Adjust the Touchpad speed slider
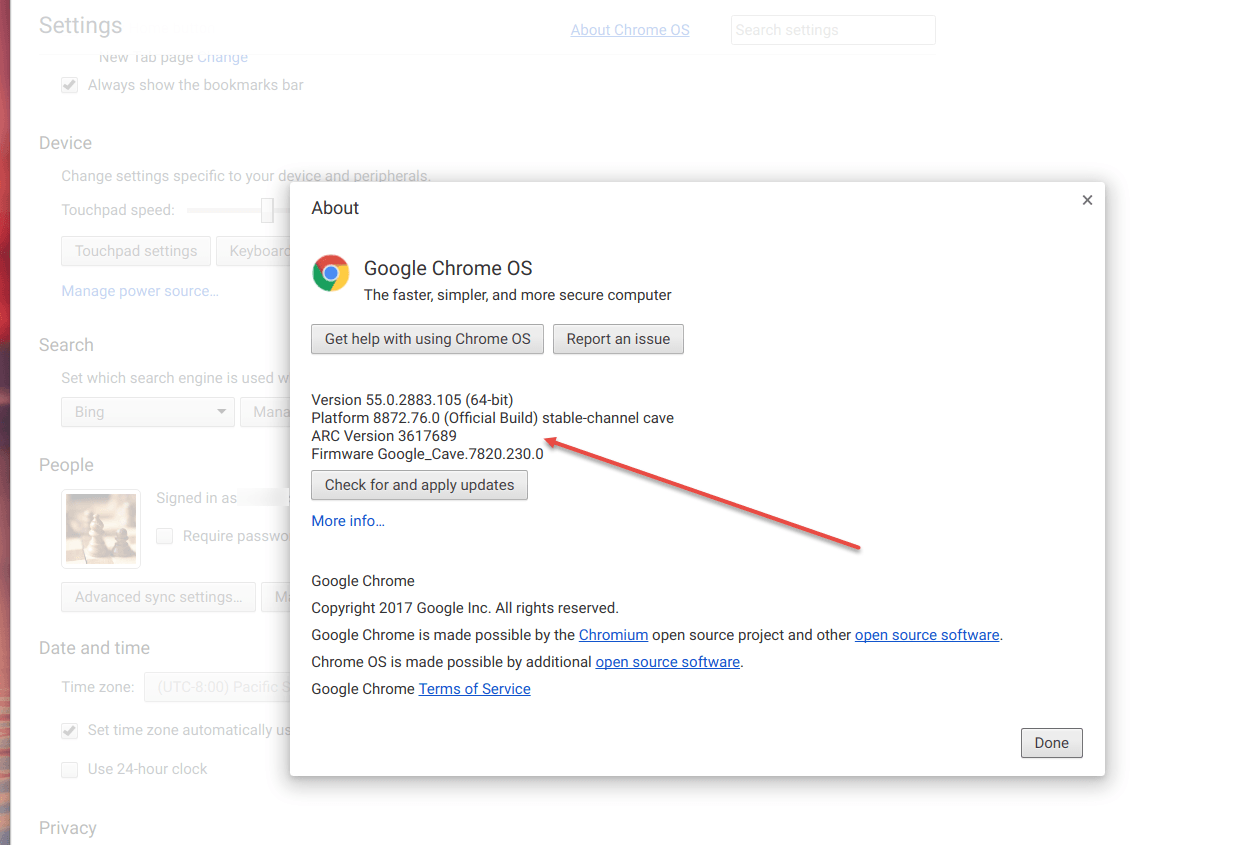The height and width of the screenshot is (845, 1260). [267, 210]
